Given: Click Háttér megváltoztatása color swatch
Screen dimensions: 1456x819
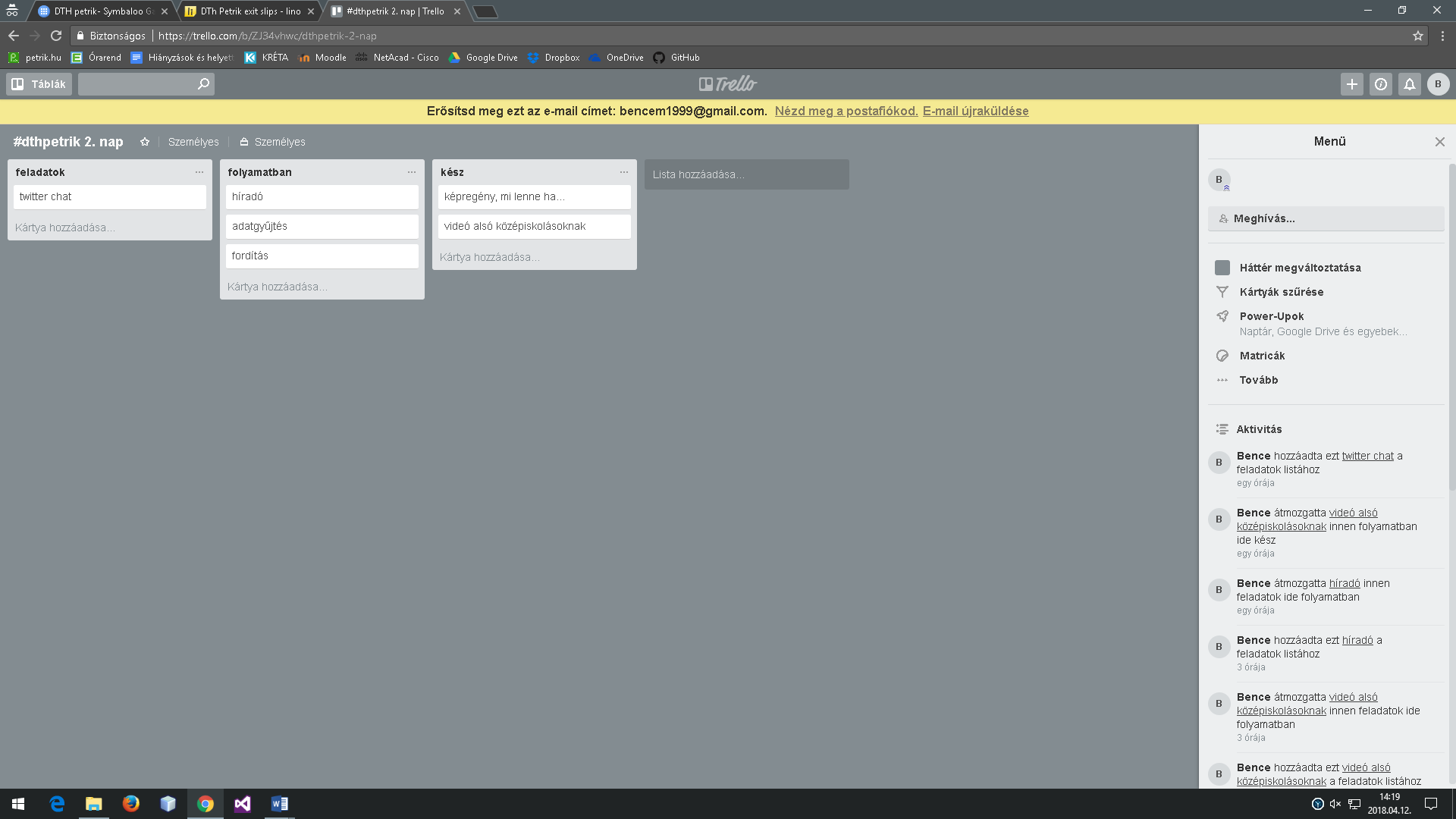Looking at the screenshot, I should pos(1222,268).
